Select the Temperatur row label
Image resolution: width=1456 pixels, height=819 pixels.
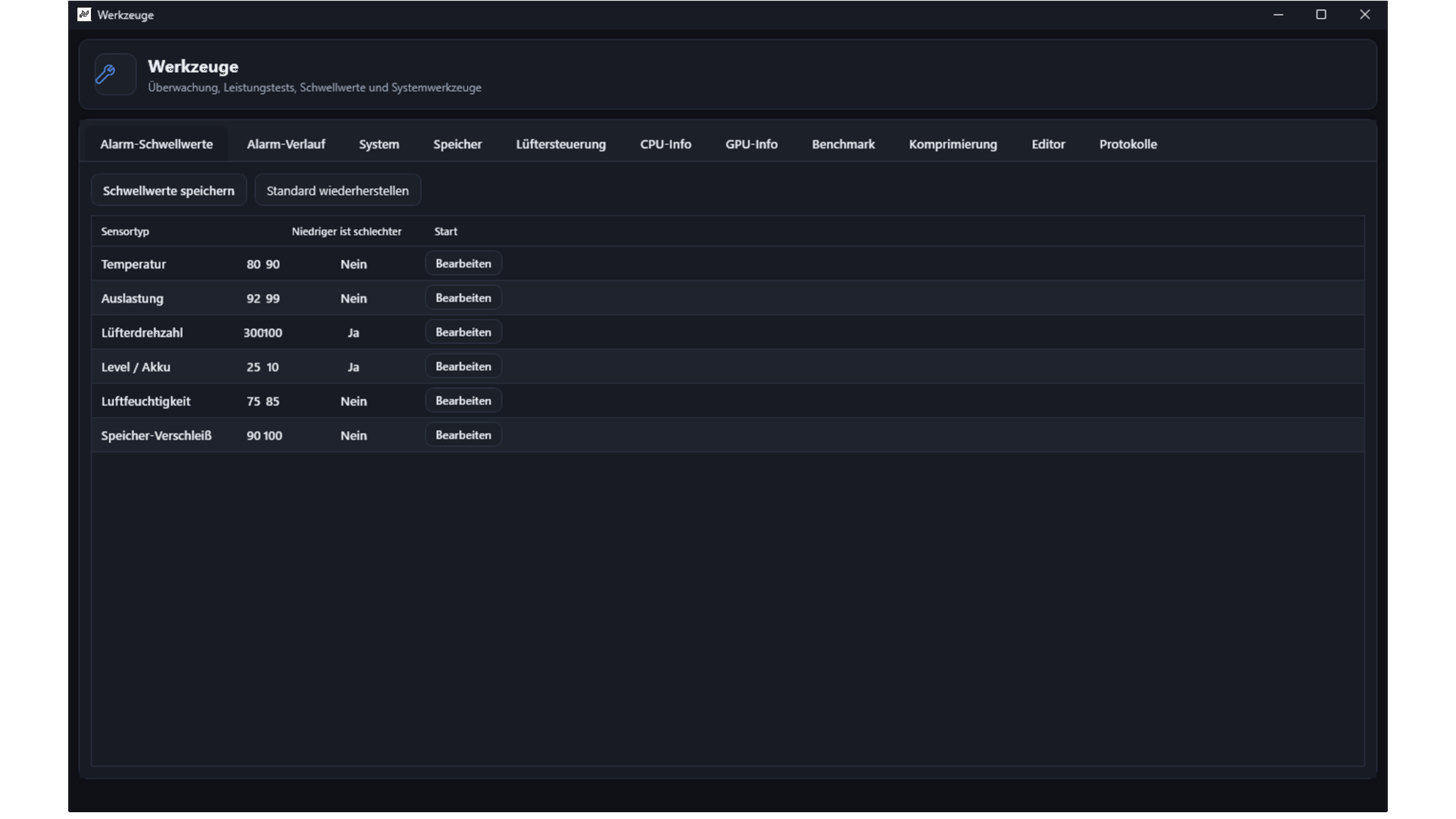tap(133, 264)
